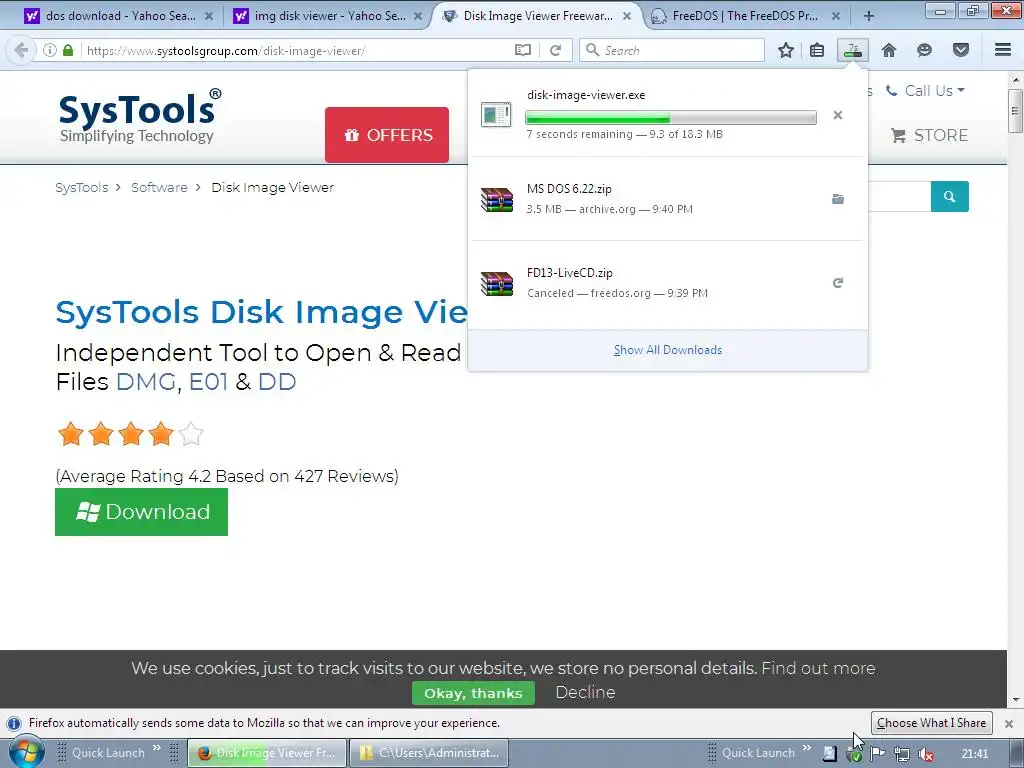Click the red OFFERS button
This screenshot has width=1024, height=768.
387,135
